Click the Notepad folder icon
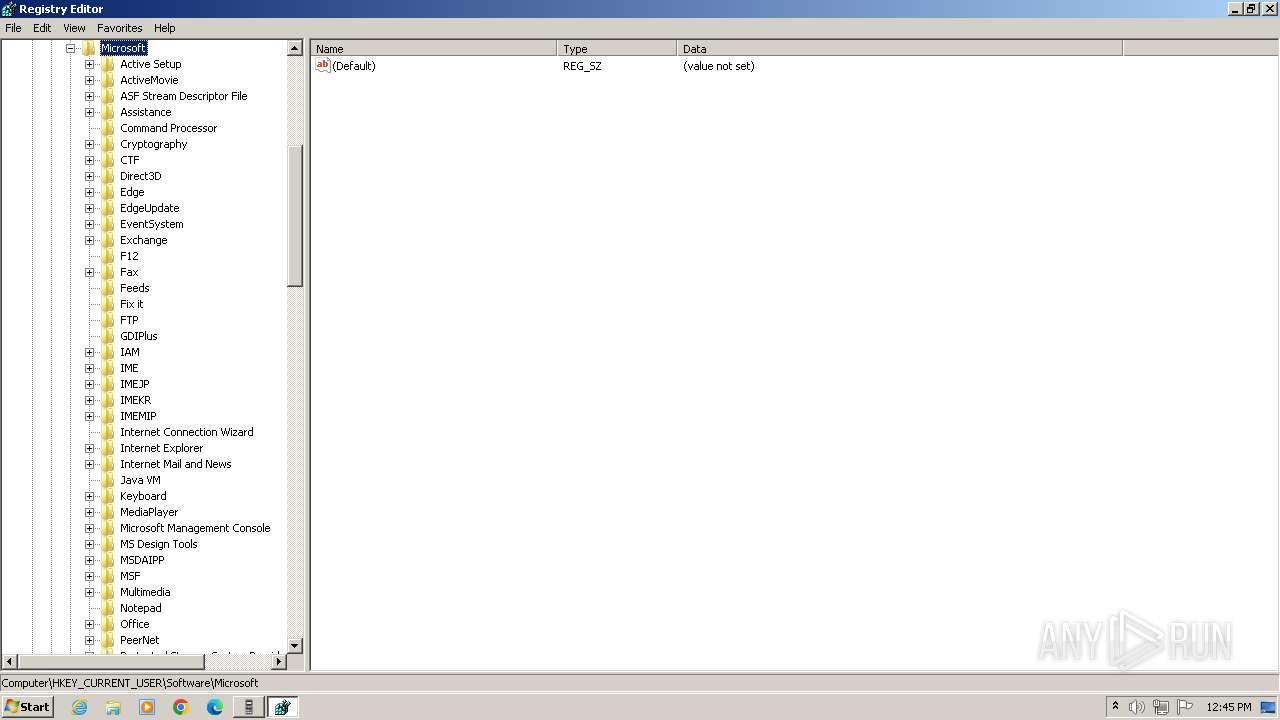Viewport: 1280px width, 720px height. pyautogui.click(x=108, y=608)
